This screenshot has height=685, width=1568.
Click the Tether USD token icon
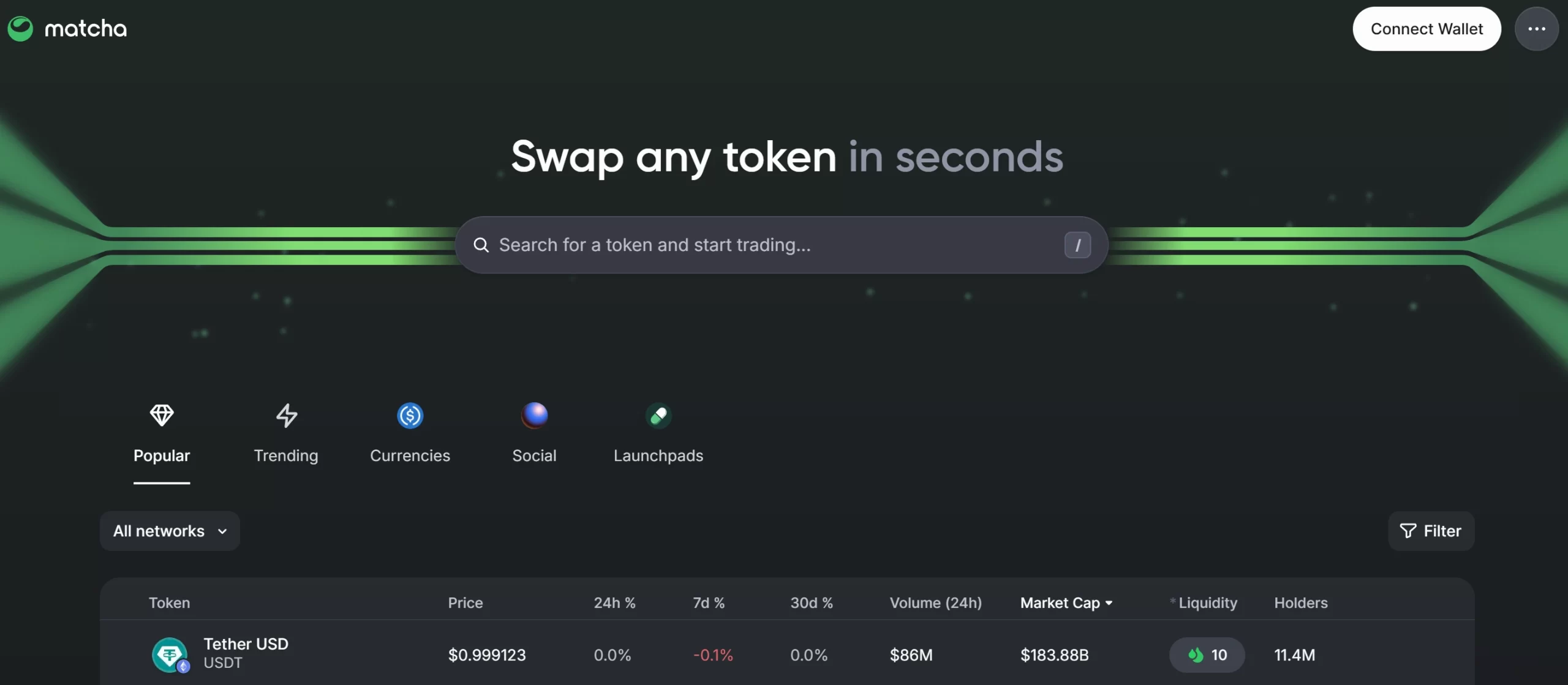coord(170,654)
